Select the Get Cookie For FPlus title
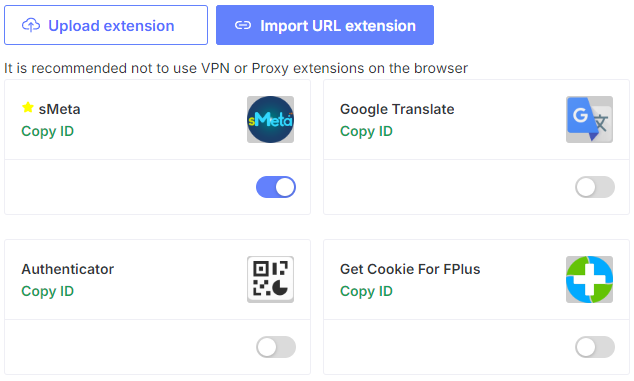Screen dimensions: 634x381 click(410, 269)
